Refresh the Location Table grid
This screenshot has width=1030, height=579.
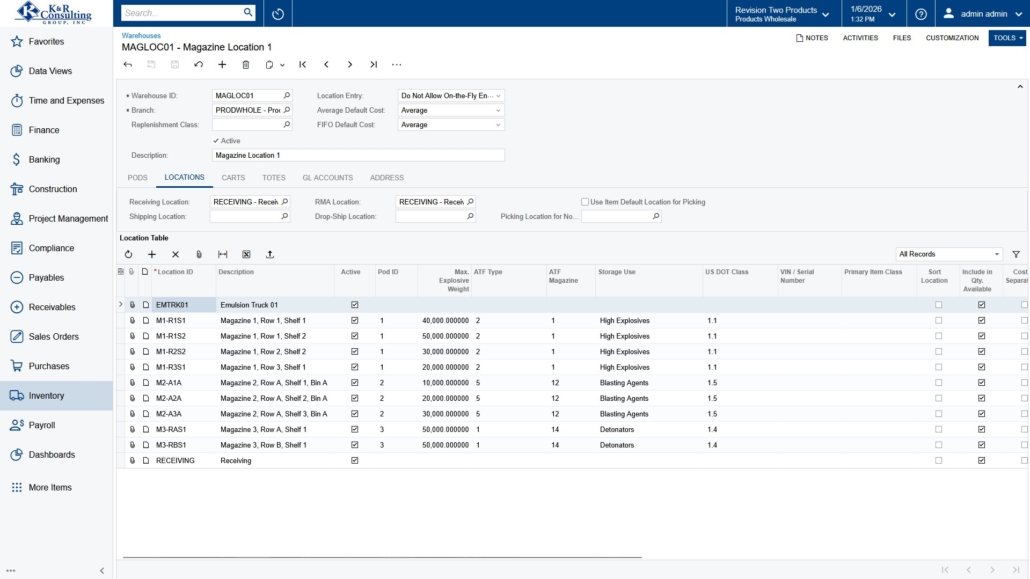point(128,255)
